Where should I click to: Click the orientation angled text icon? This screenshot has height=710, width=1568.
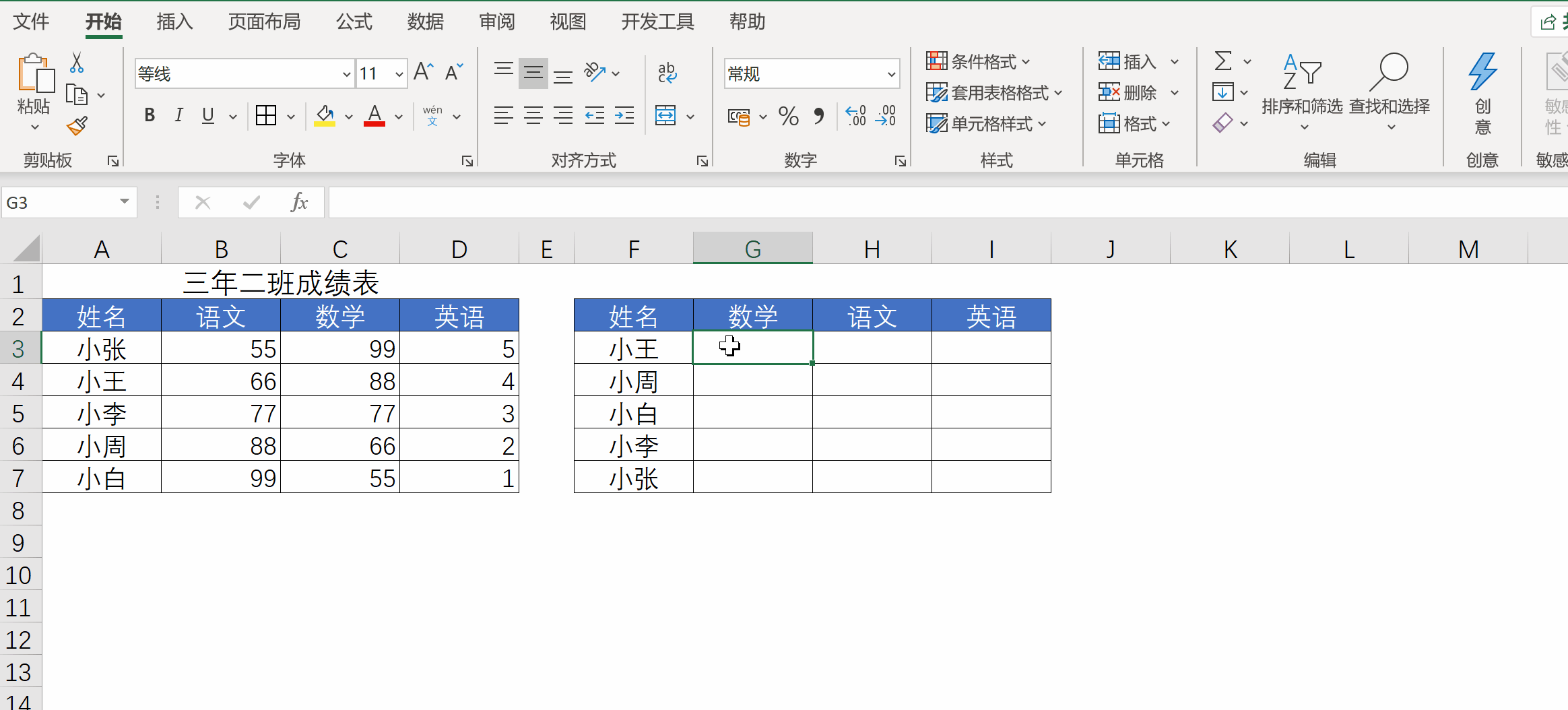click(595, 72)
